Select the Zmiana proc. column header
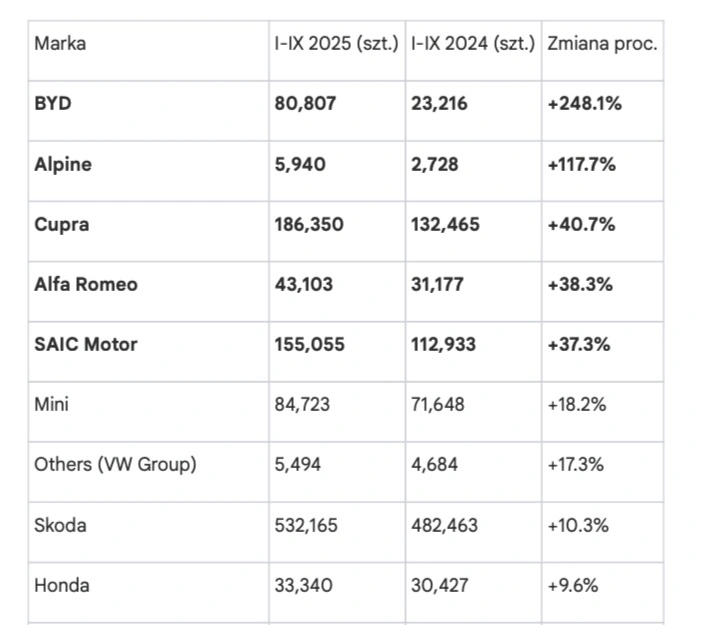The height and width of the screenshot is (625, 704). point(602,44)
